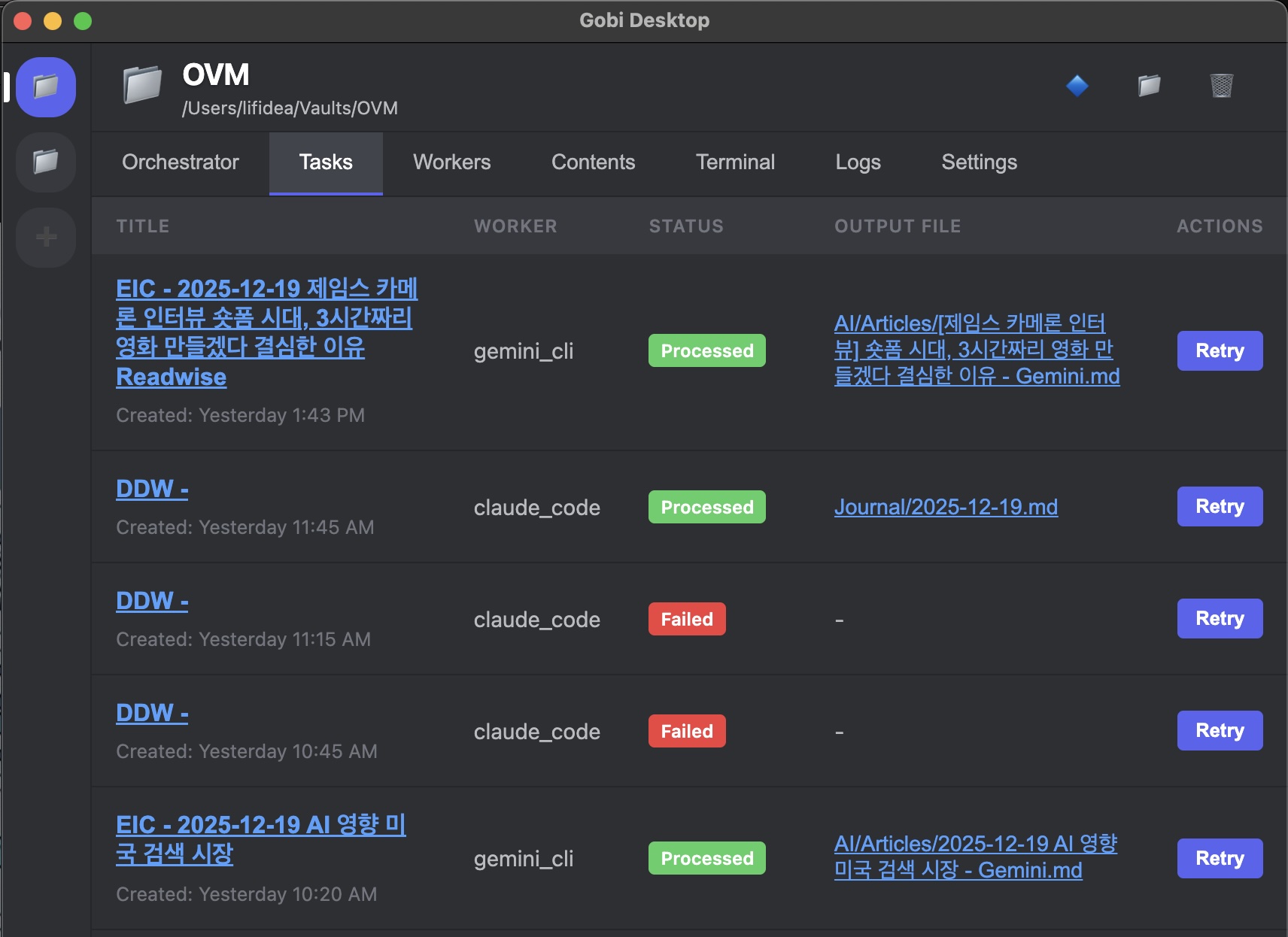Open the second vault folder in sidebar
The width and height of the screenshot is (1288, 937).
pyautogui.click(x=46, y=162)
